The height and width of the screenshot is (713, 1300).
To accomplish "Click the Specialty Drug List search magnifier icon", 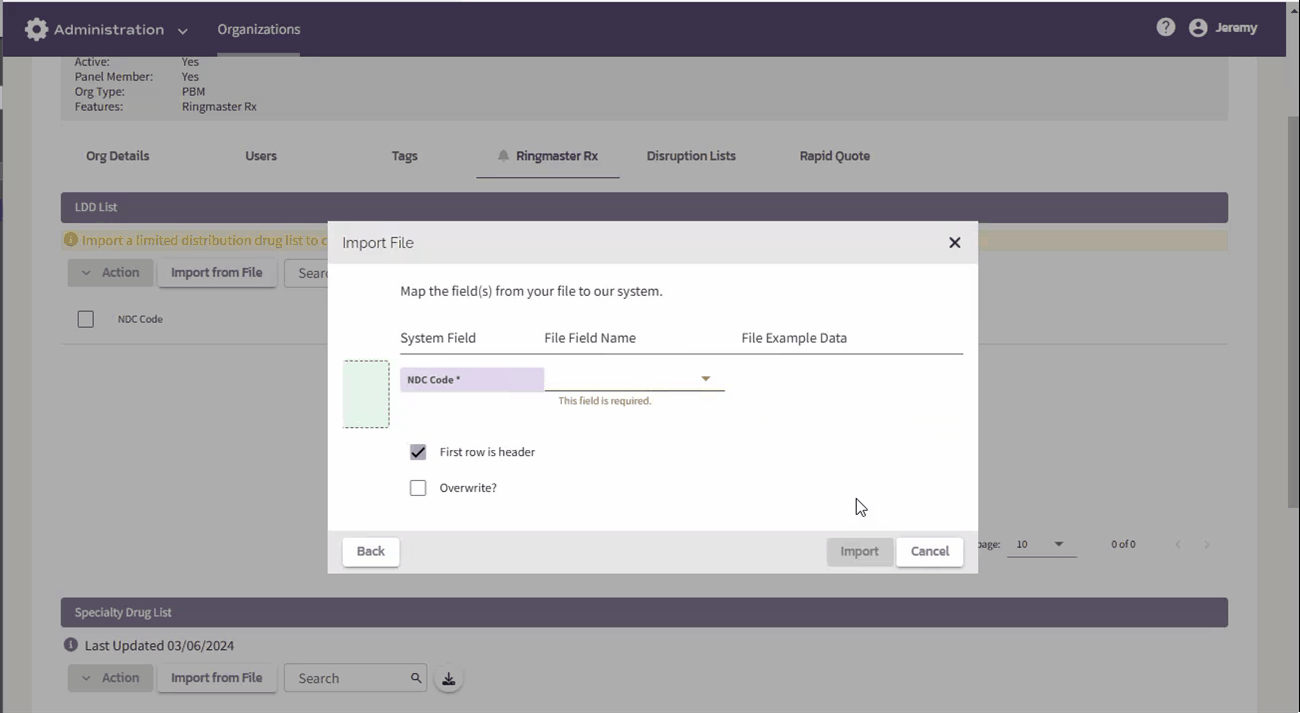I will [x=416, y=678].
